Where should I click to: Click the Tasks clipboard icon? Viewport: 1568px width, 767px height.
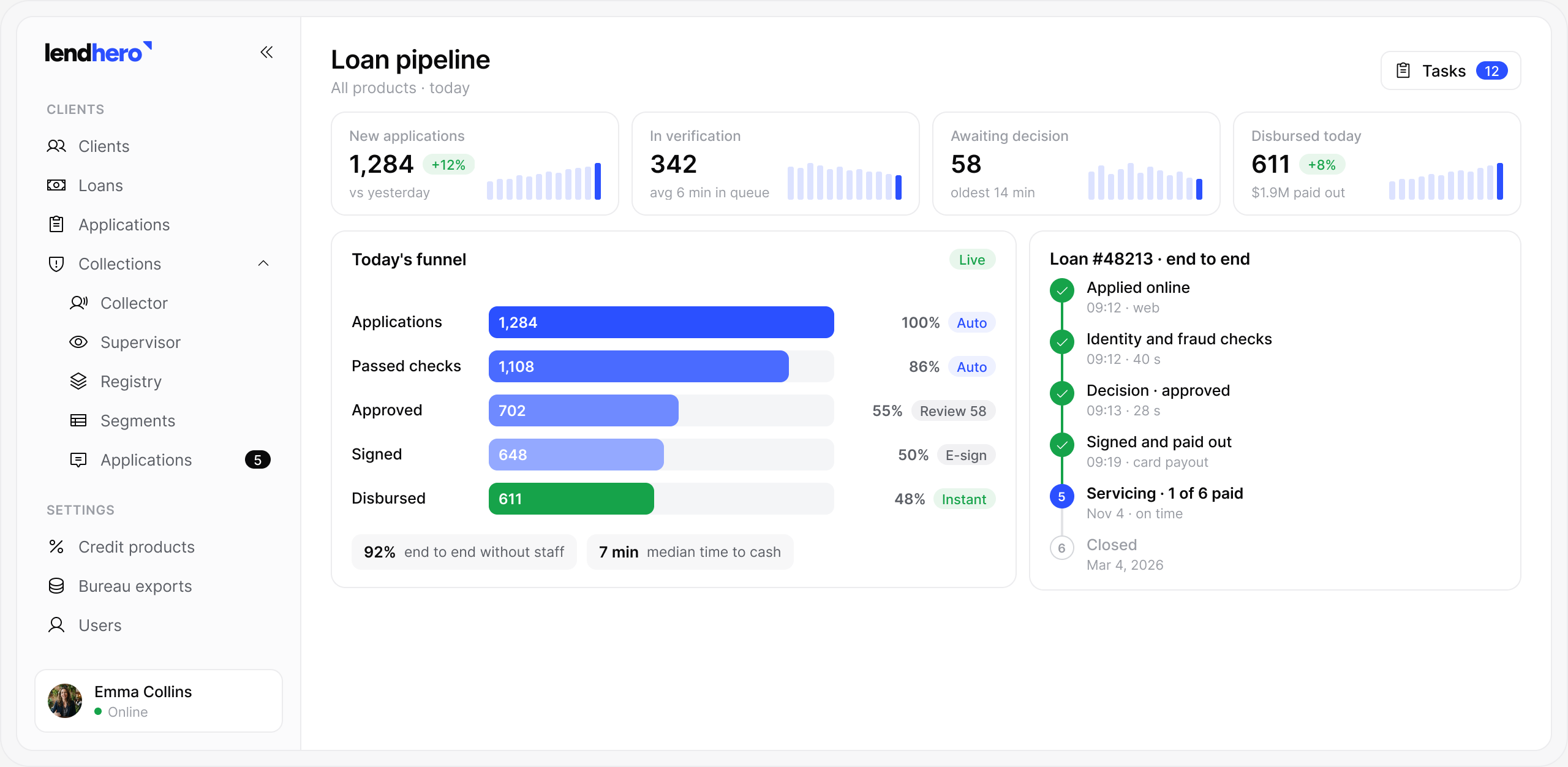1403,71
